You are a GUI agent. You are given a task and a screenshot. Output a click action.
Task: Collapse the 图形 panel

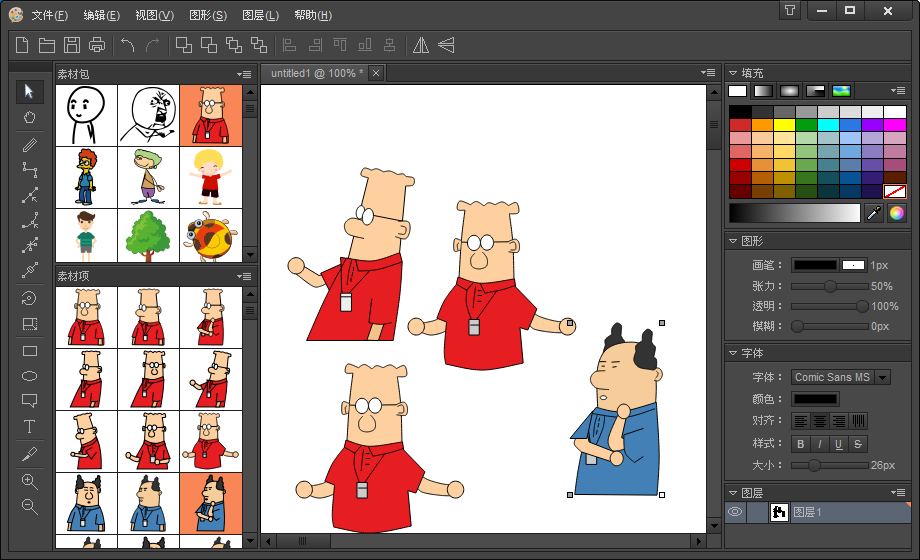coord(733,241)
